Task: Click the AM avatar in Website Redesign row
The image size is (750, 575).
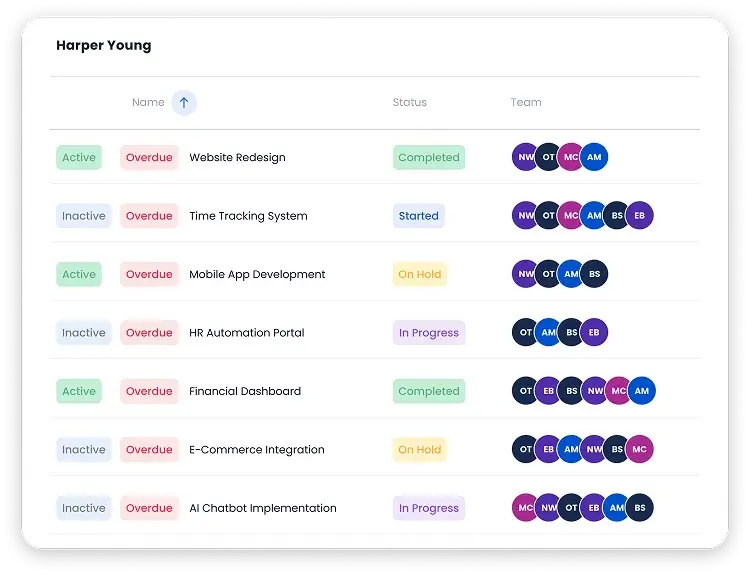Action: (x=594, y=157)
